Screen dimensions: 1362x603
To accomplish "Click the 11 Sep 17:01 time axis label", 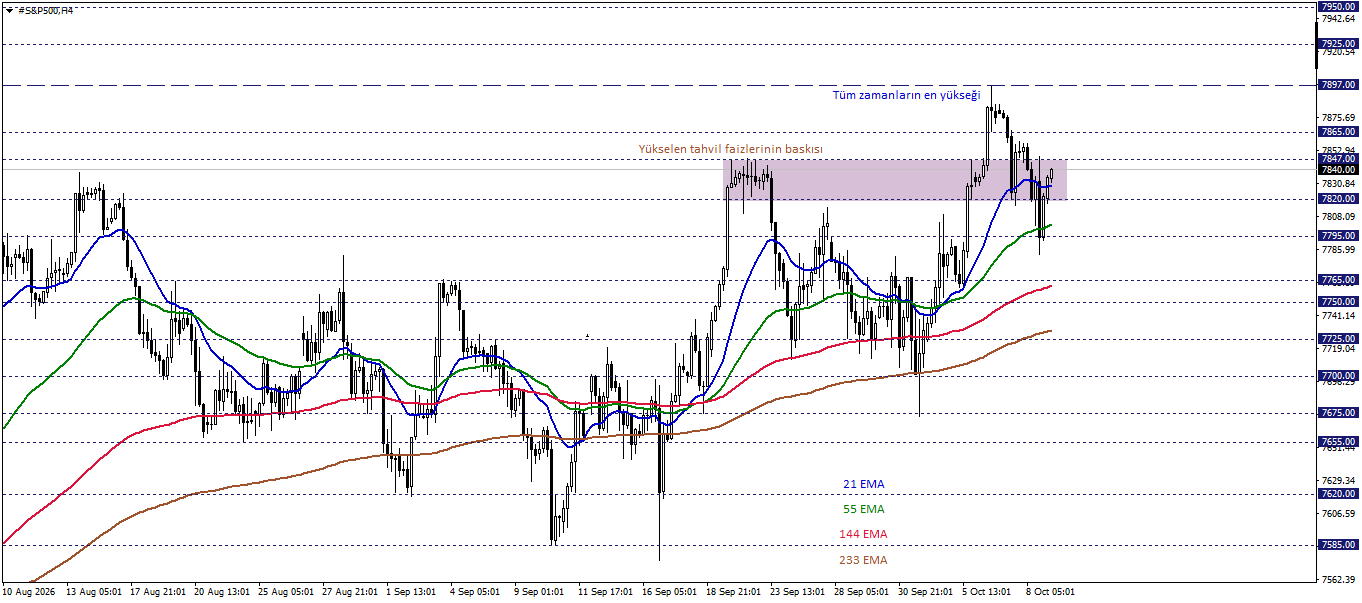I will pyautogui.click(x=607, y=592).
